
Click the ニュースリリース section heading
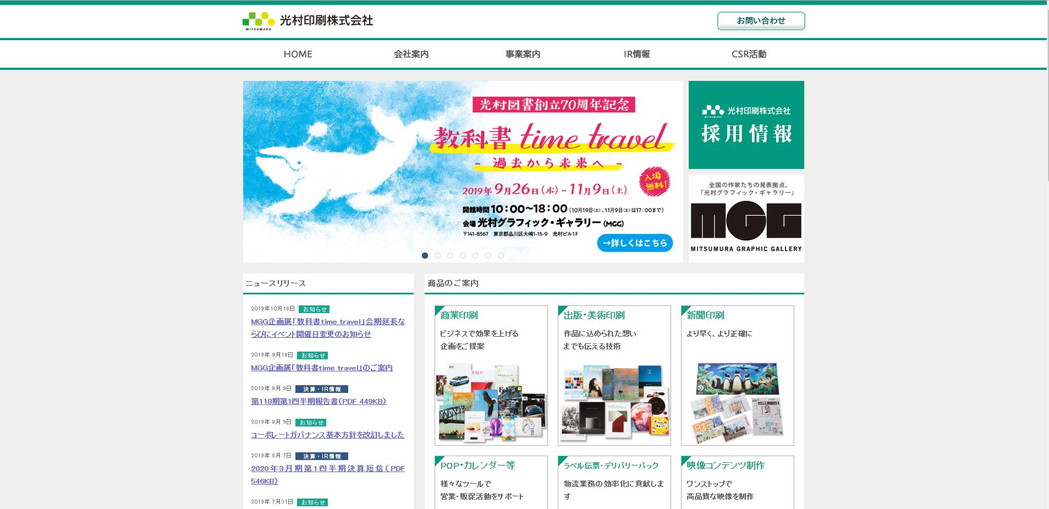(276, 284)
